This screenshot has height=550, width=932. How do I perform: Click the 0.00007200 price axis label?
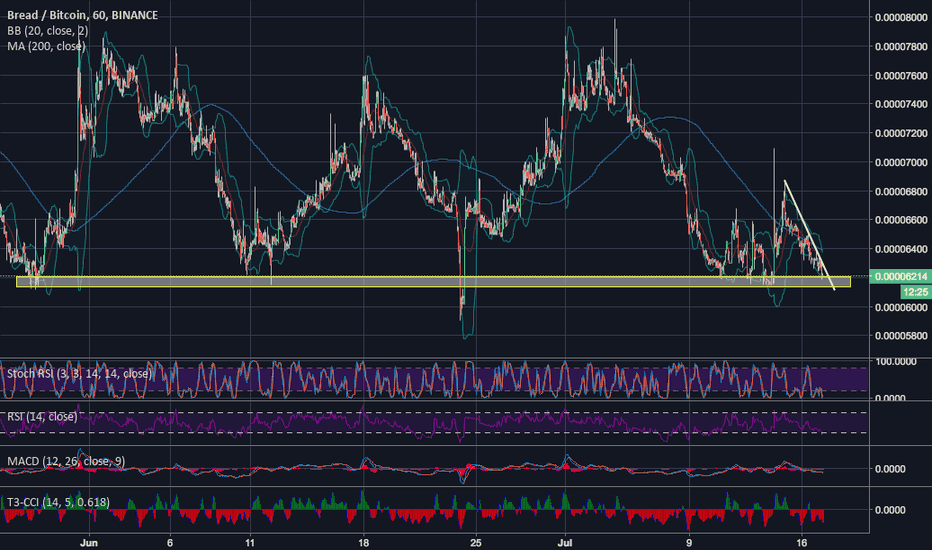click(x=901, y=133)
